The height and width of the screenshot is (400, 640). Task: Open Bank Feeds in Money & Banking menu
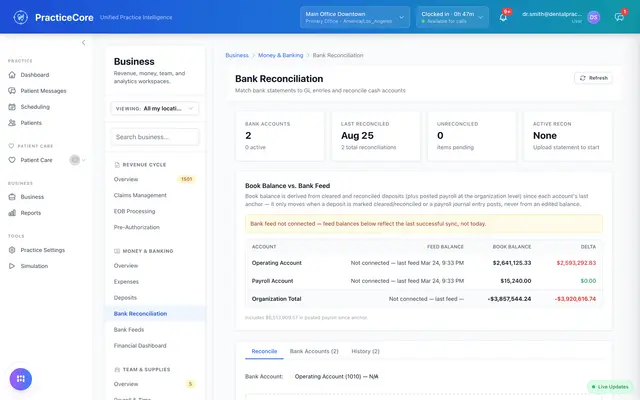(129, 330)
